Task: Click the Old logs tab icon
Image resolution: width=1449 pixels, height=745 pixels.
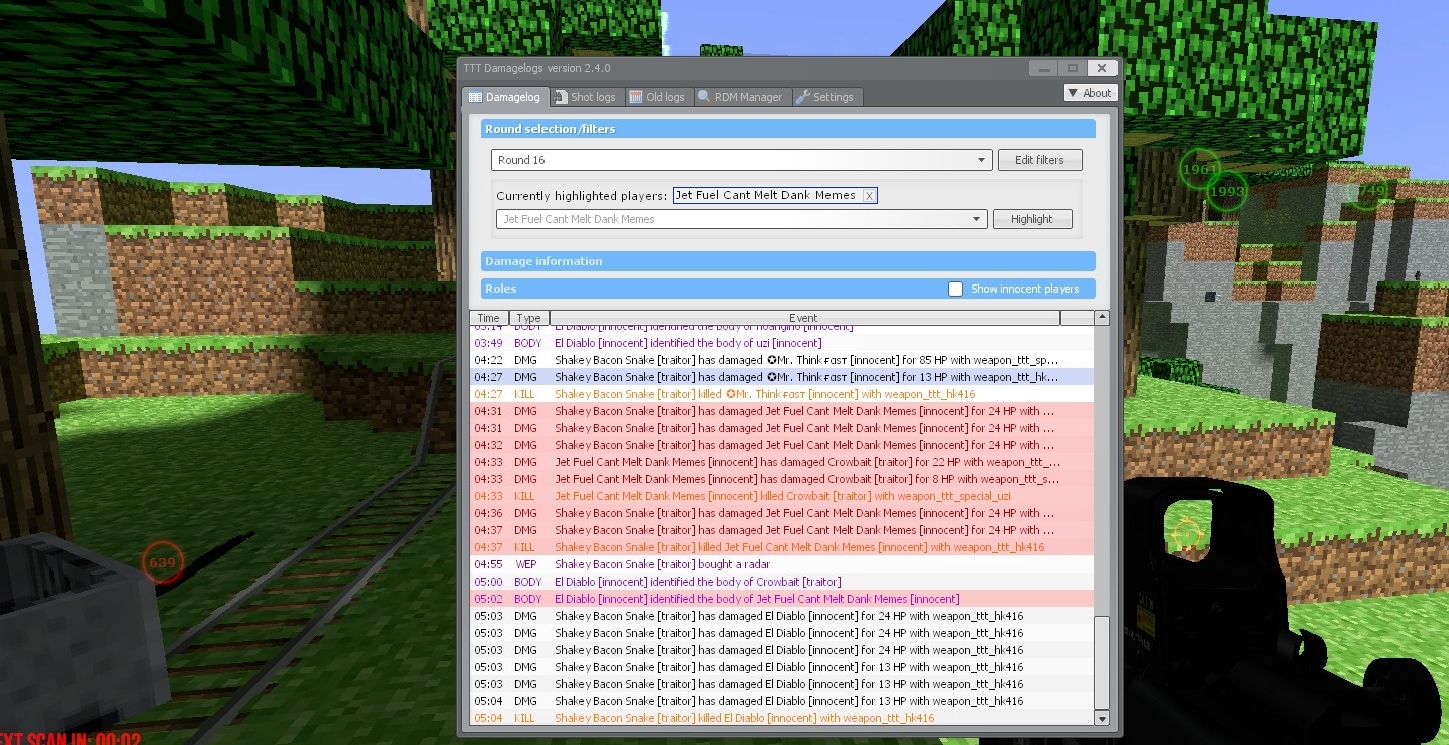Action: coord(636,97)
